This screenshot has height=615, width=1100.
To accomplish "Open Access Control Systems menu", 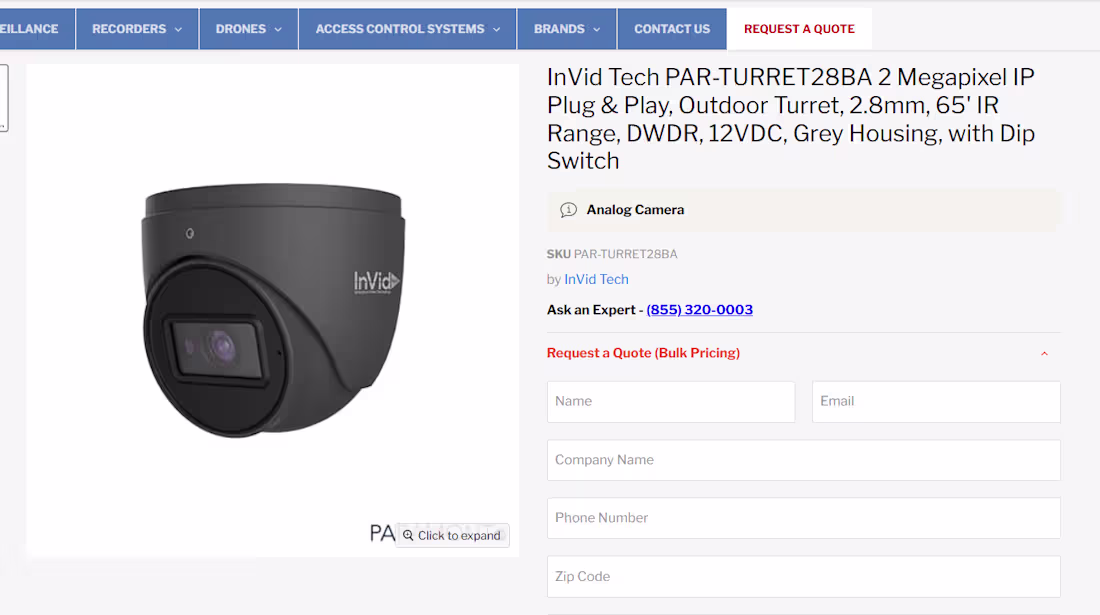I will pyautogui.click(x=408, y=29).
